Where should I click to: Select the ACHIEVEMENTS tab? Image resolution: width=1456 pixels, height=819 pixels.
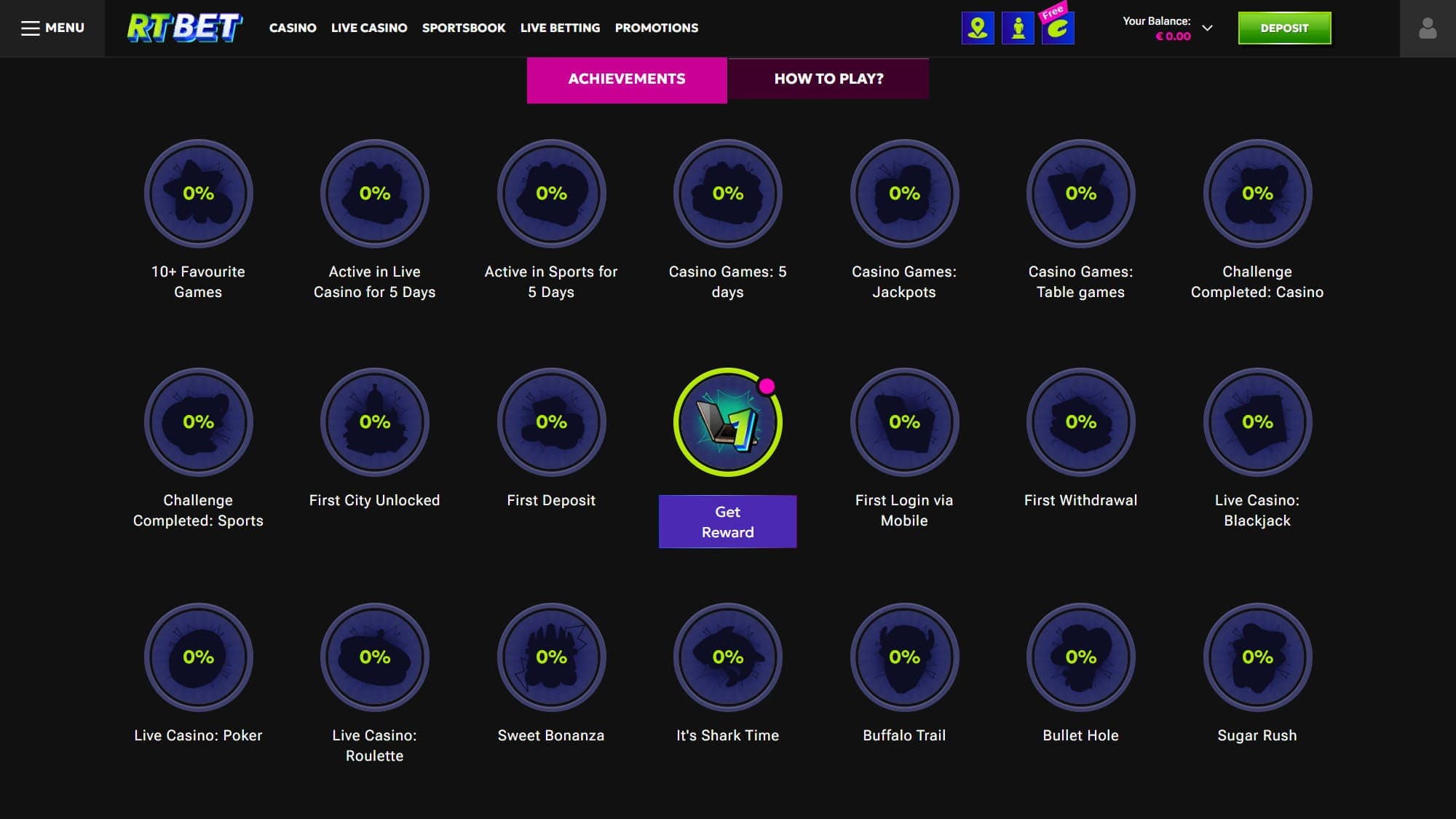[x=627, y=79]
